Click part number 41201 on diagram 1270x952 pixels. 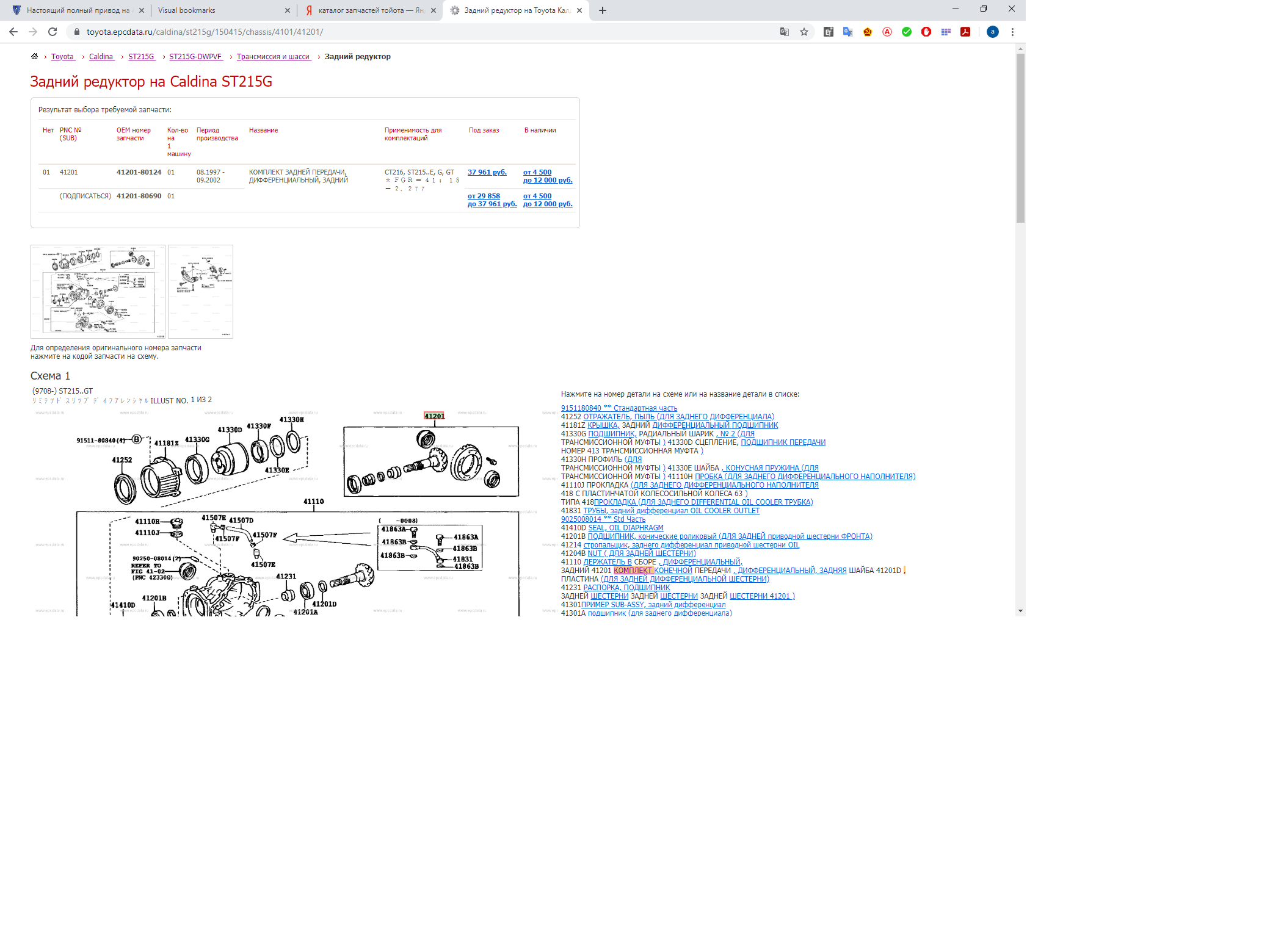pyautogui.click(x=434, y=416)
